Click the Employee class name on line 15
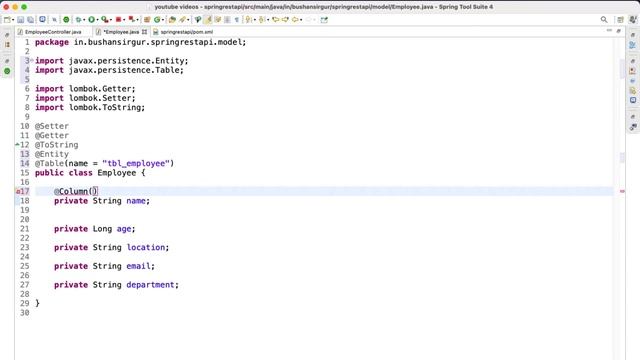 (116, 173)
